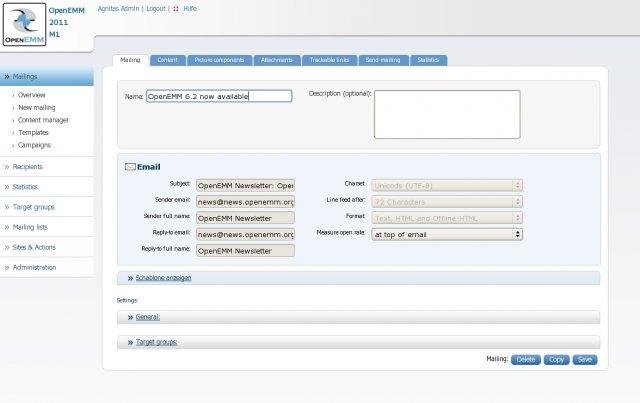The width and height of the screenshot is (640, 403).
Task: Click into the Description text area
Action: coord(447,114)
